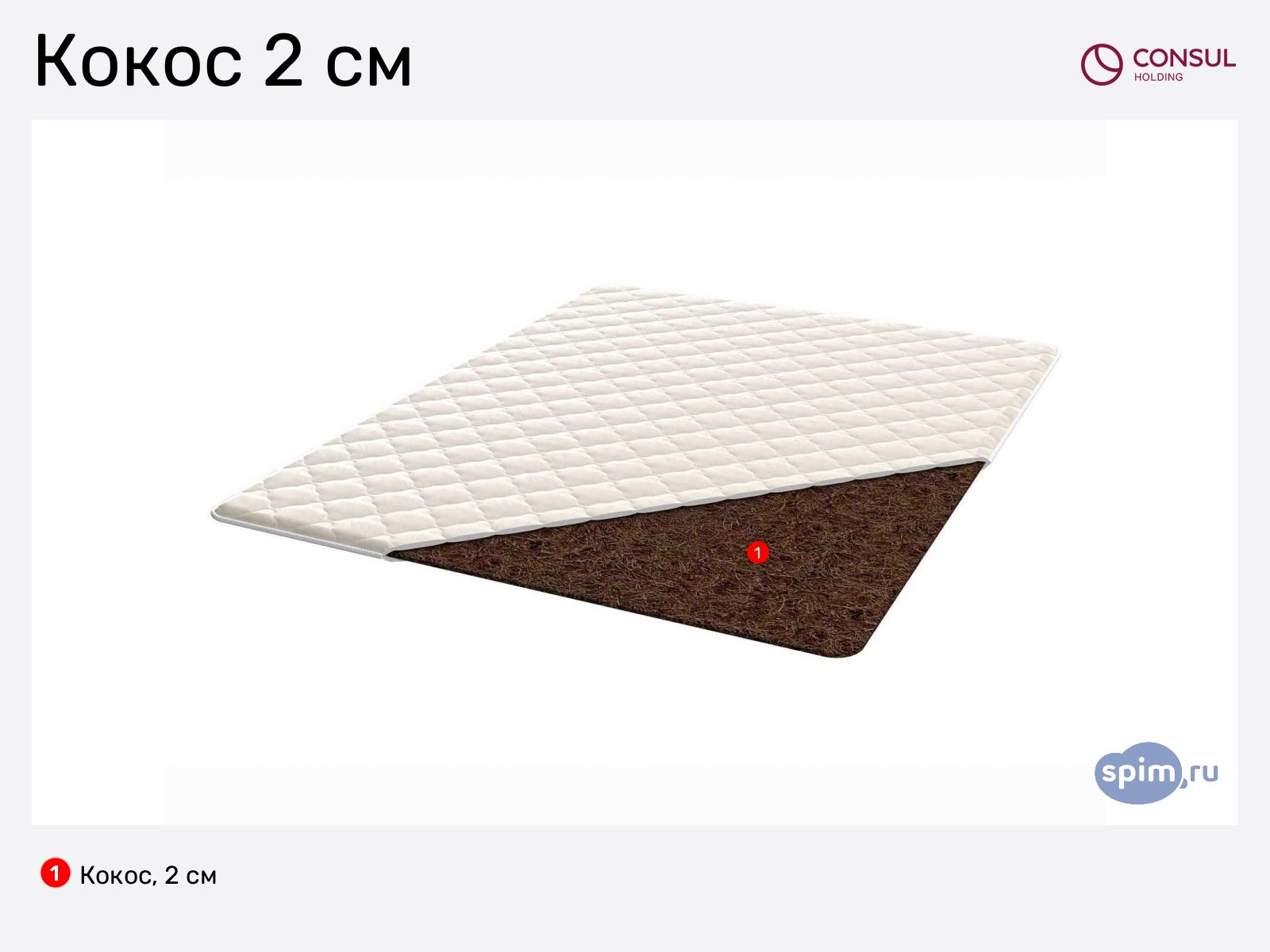This screenshot has width=1270, height=952.
Task: Click the letter "L" ending CONSUL wordmark
Action: (x=1229, y=59)
